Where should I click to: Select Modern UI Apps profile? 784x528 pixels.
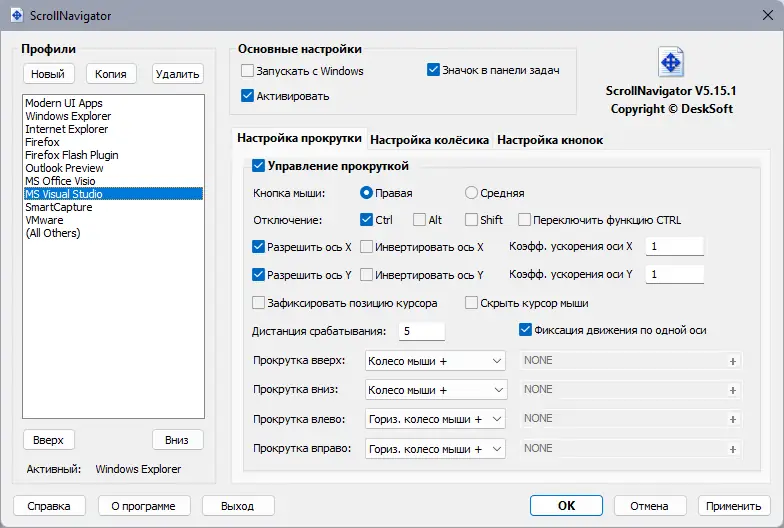point(114,103)
